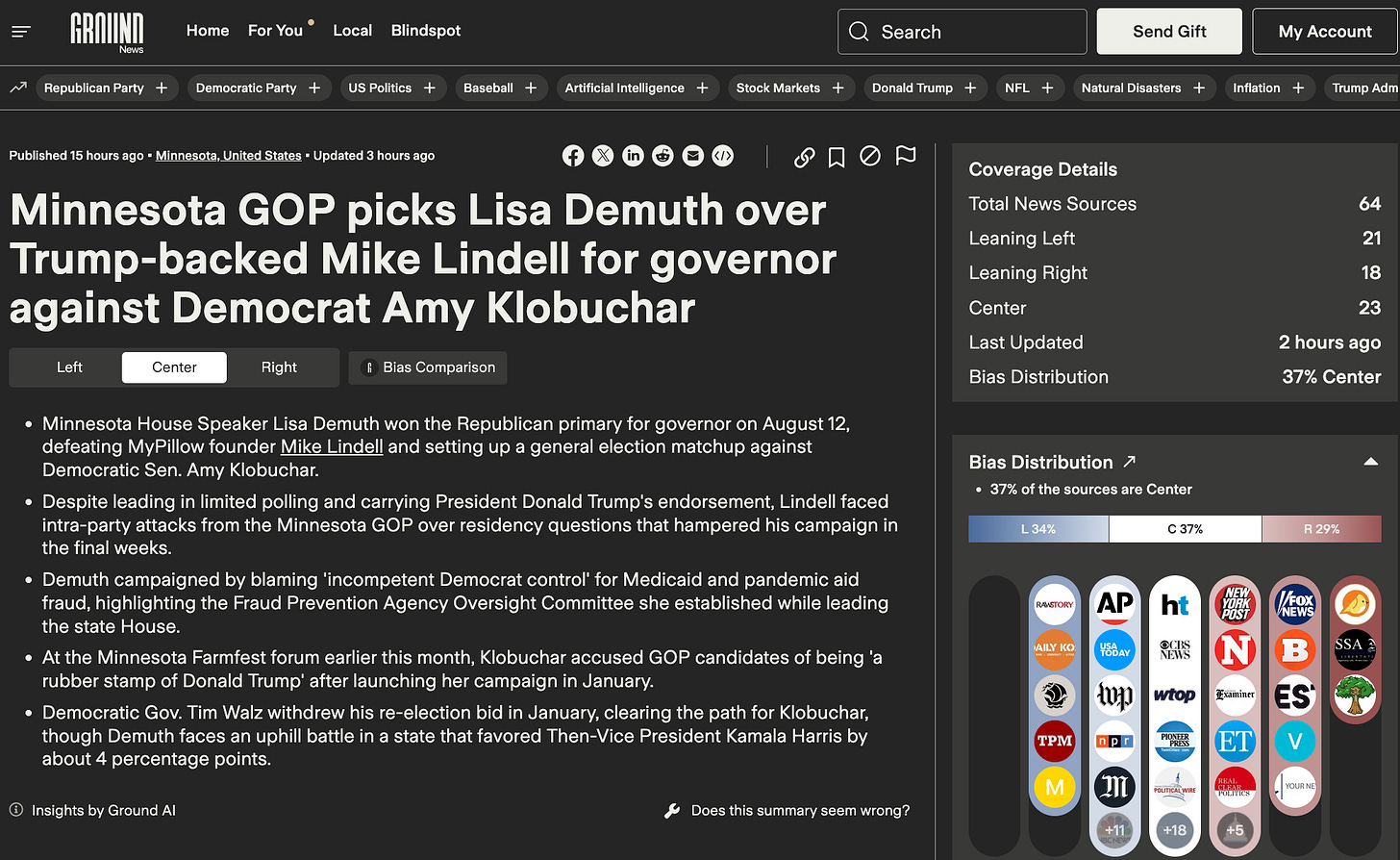Share the story via email icon
Viewport: 1400px width, 860px height.
[692, 156]
